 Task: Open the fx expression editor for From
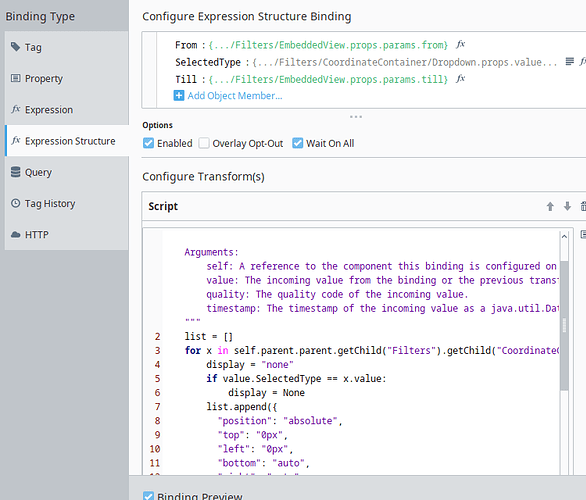point(460,45)
